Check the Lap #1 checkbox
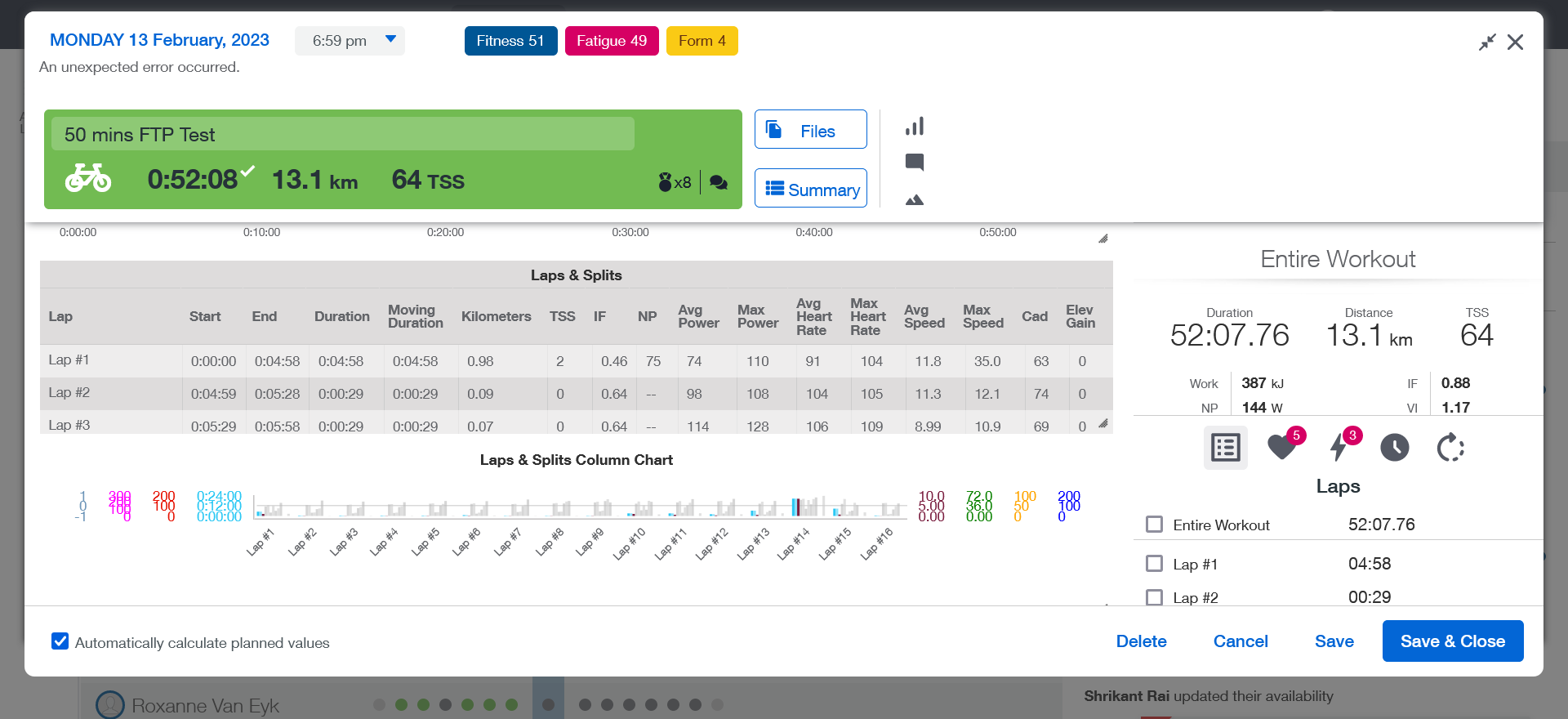The image size is (1568, 719). coord(1154,563)
